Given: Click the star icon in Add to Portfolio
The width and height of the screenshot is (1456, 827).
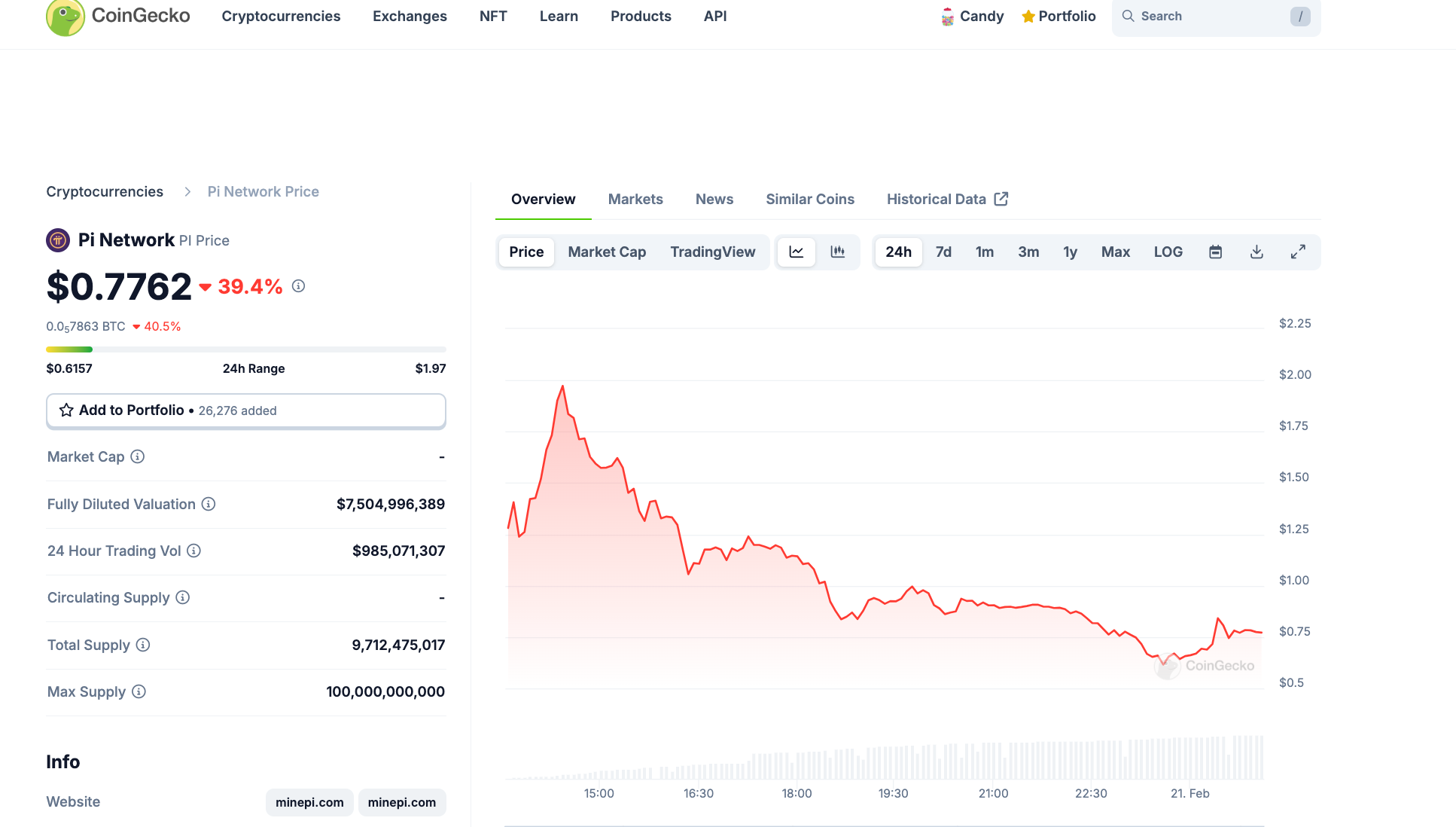Looking at the screenshot, I should click(66, 410).
